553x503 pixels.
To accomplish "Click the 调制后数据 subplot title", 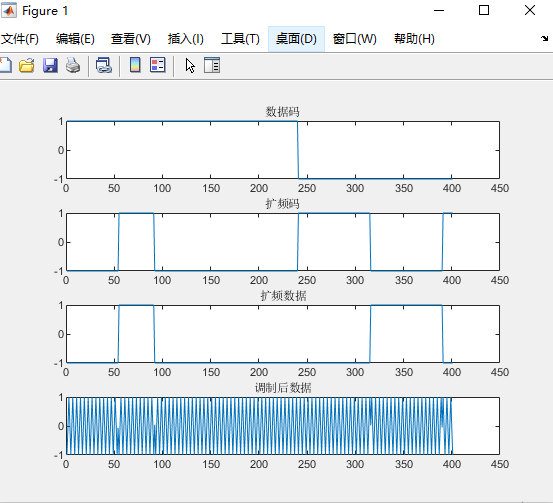I will click(283, 388).
